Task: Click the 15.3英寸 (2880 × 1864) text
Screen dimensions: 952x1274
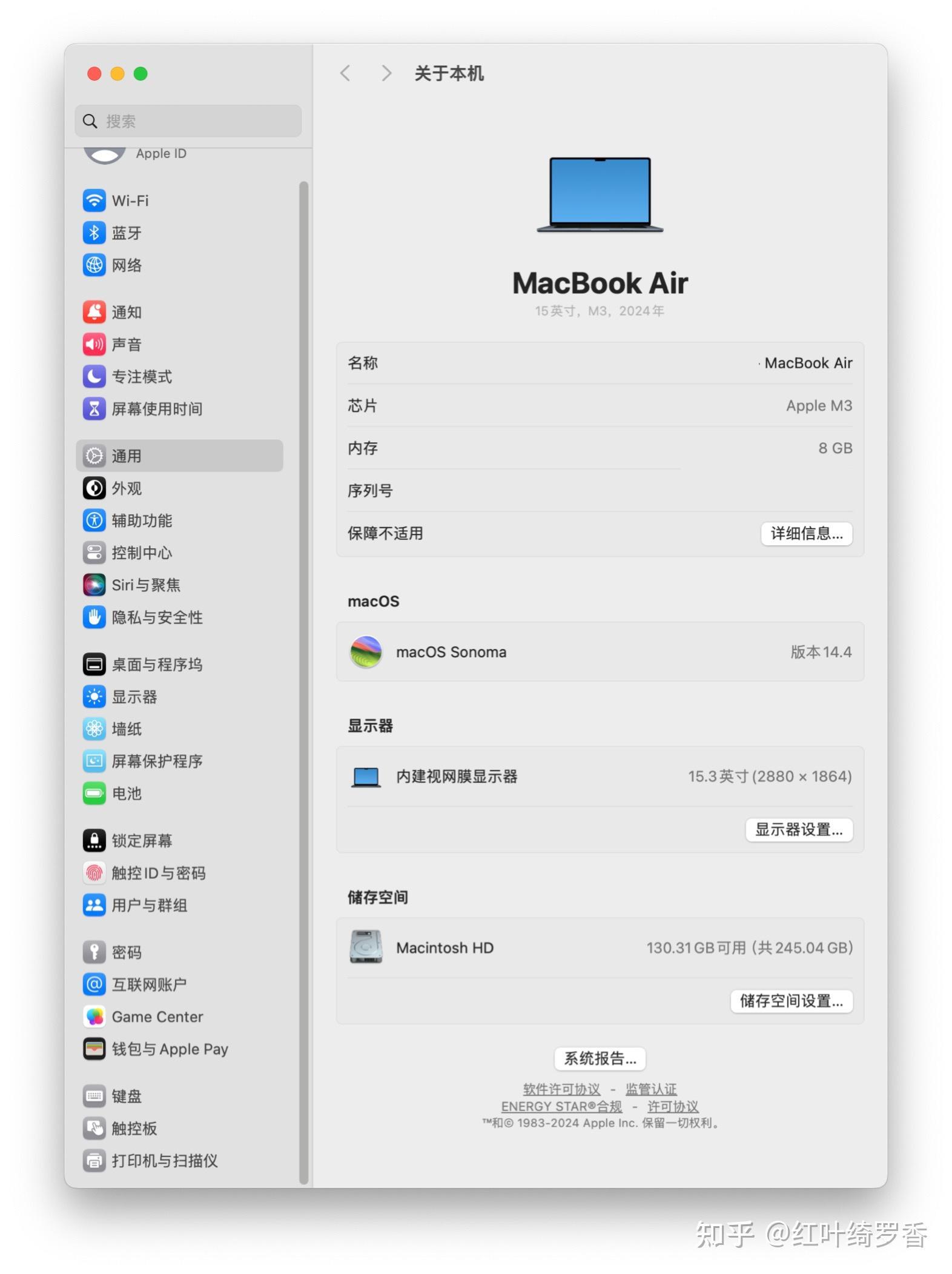Action: (x=770, y=776)
